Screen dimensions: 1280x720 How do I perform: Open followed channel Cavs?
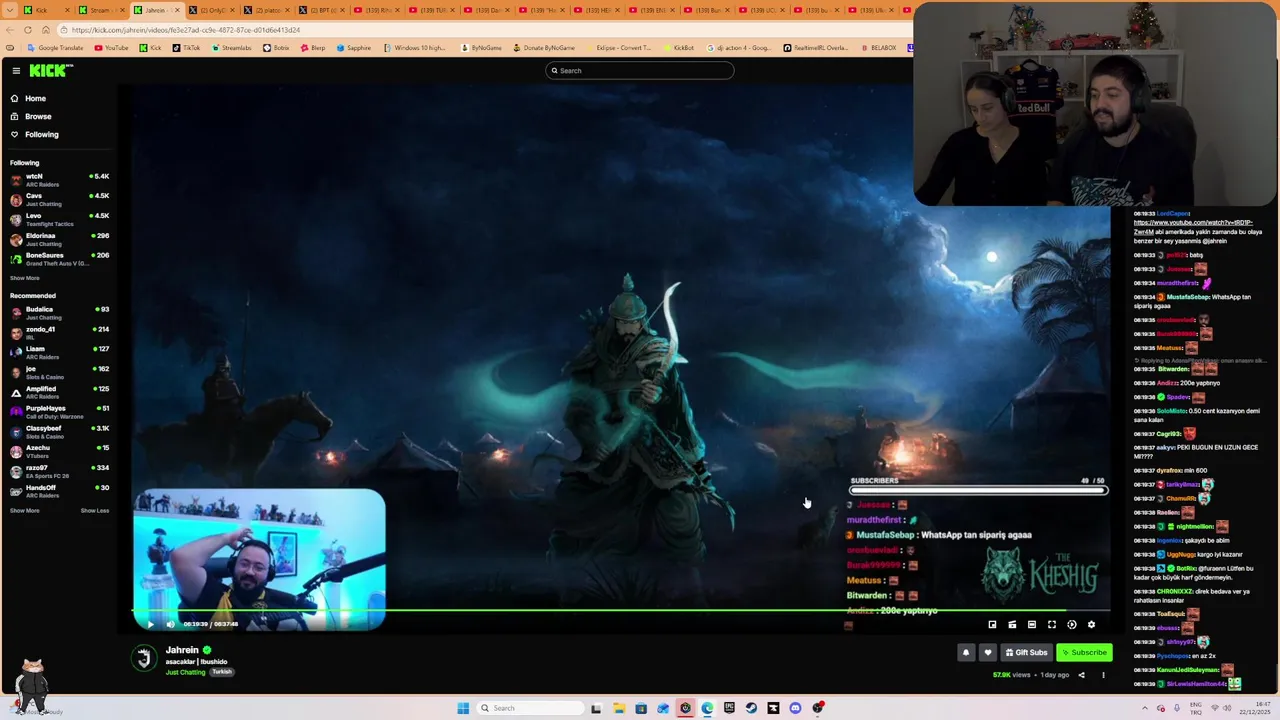tap(59, 199)
